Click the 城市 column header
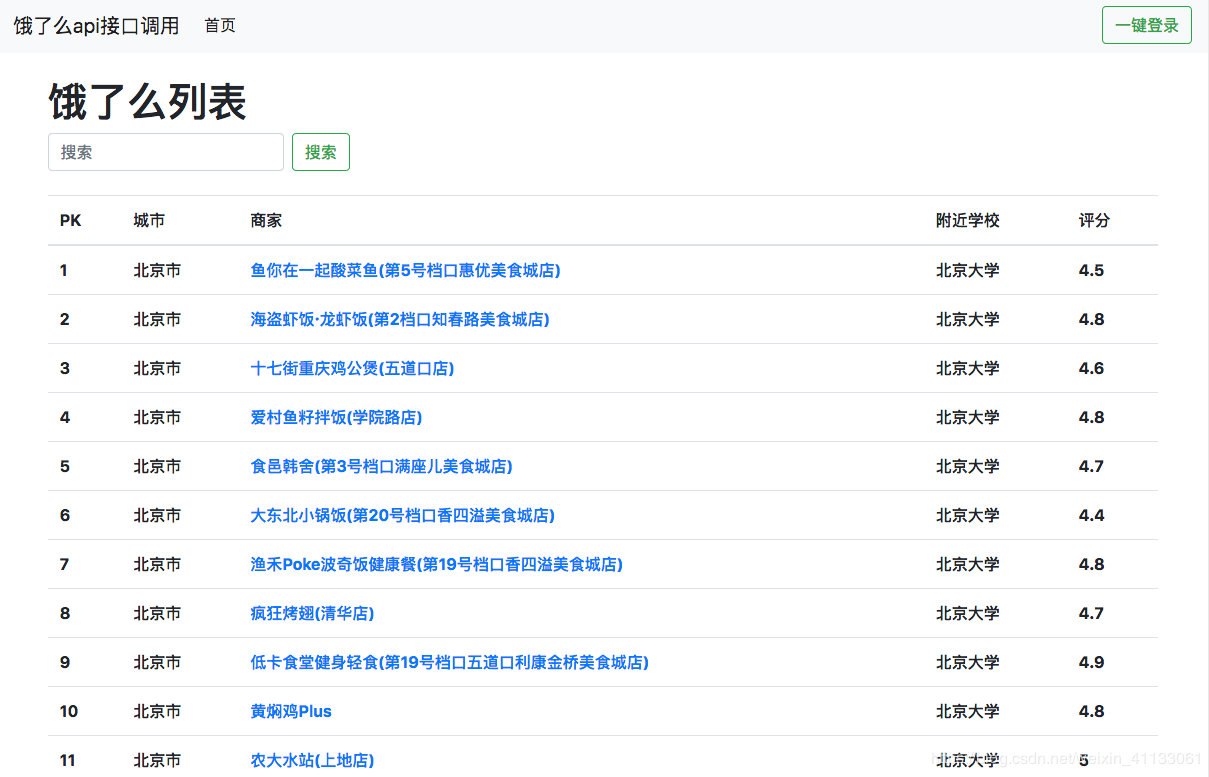The width and height of the screenshot is (1209, 777). [x=149, y=220]
